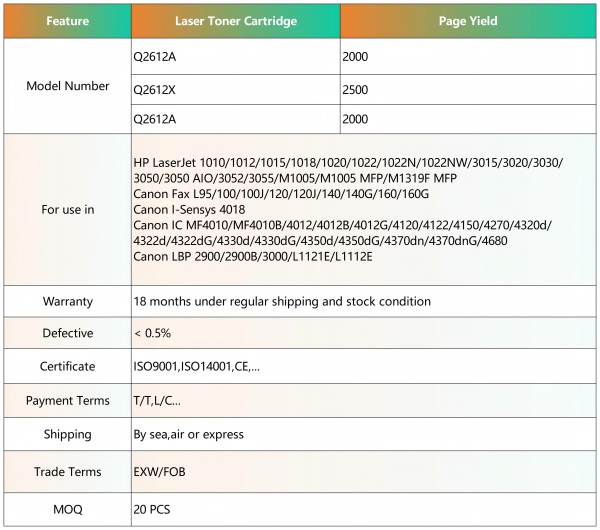Select the Canon LBP 2900 line
The image size is (600, 530).
coord(253,256)
